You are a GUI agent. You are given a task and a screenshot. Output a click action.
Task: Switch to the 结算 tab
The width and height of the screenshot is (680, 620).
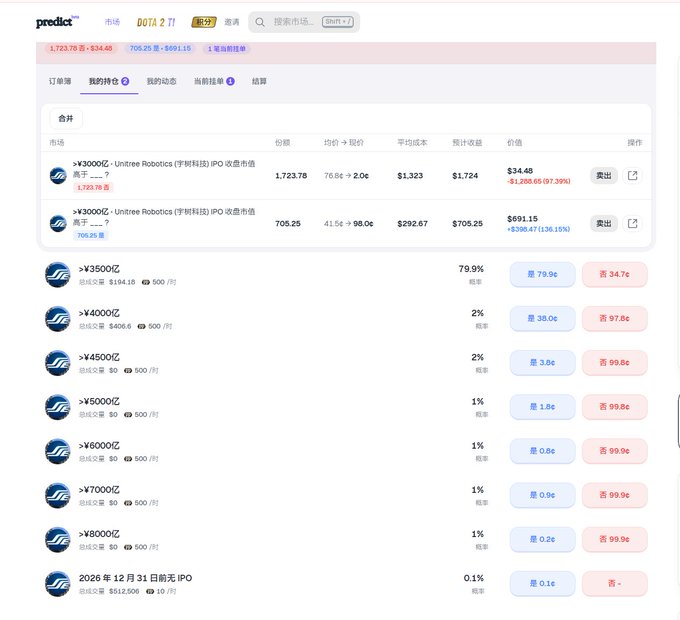259,81
